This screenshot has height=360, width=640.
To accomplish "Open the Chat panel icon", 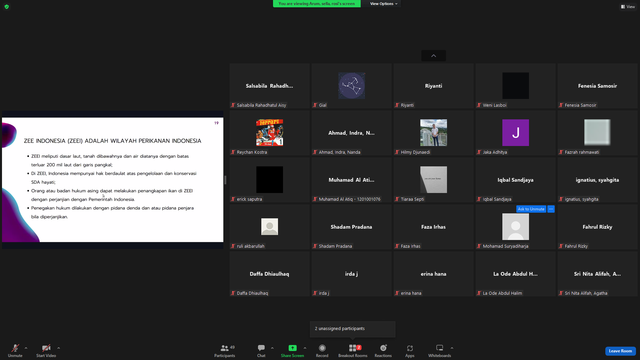I will coord(261,348).
